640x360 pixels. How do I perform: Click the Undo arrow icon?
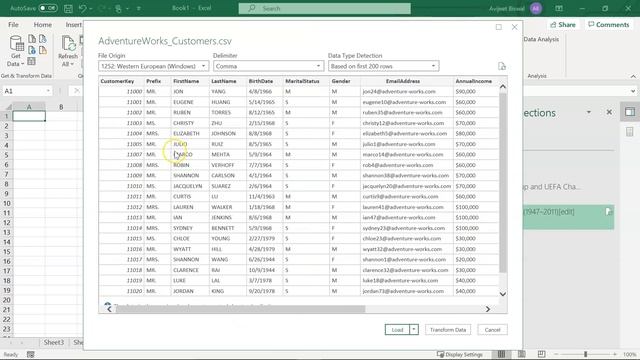82,8
